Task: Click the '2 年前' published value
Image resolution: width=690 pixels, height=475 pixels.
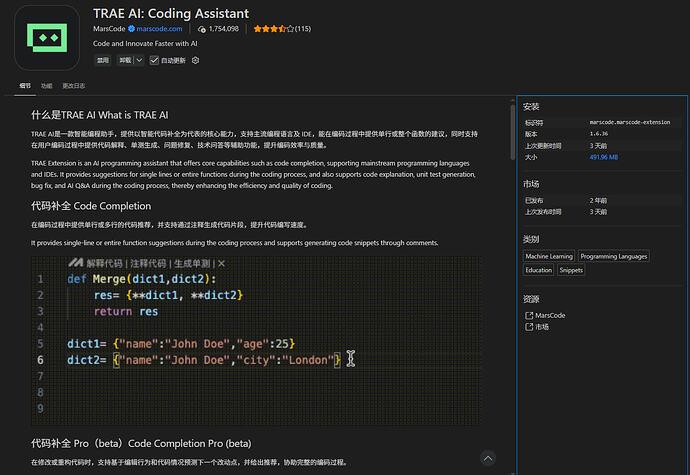Action: coord(598,201)
